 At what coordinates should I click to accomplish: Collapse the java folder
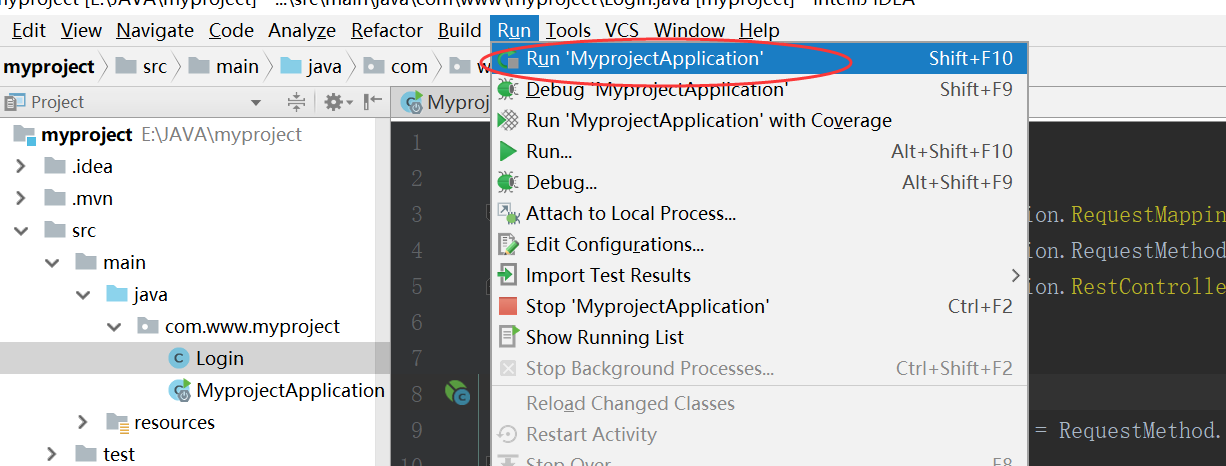point(84,295)
